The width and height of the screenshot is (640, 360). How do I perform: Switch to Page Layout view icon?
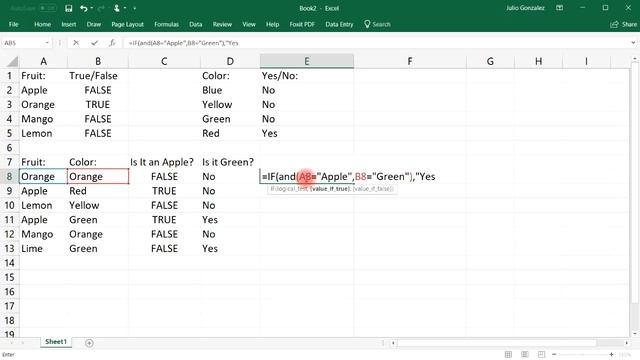pyautogui.click(x=525, y=354)
